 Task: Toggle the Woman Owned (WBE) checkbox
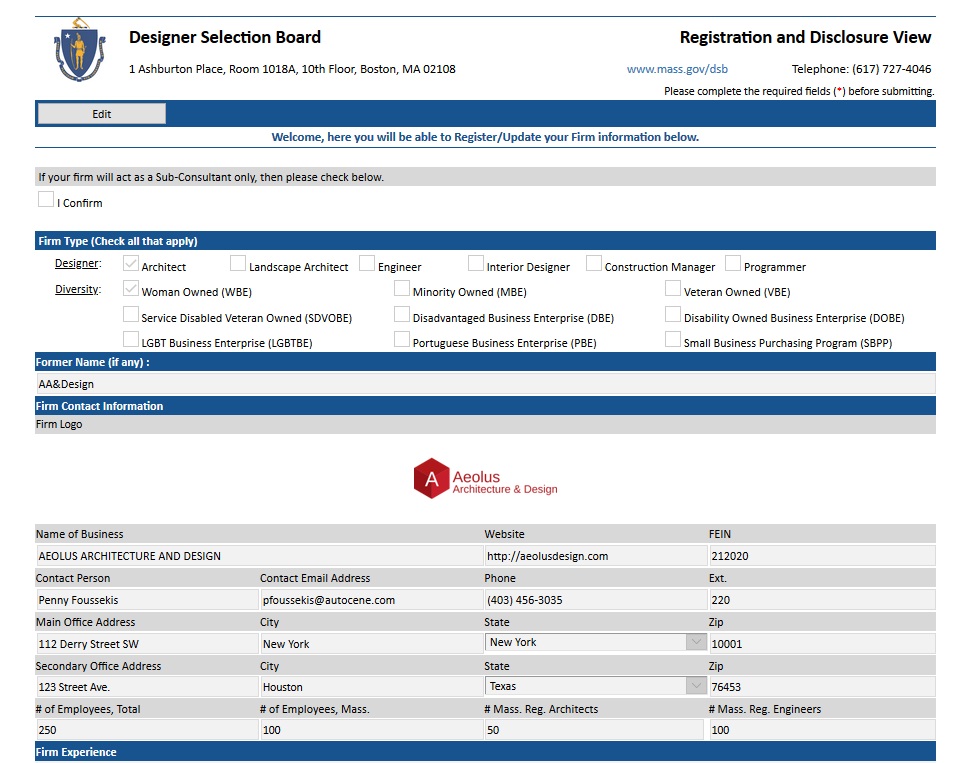131,290
